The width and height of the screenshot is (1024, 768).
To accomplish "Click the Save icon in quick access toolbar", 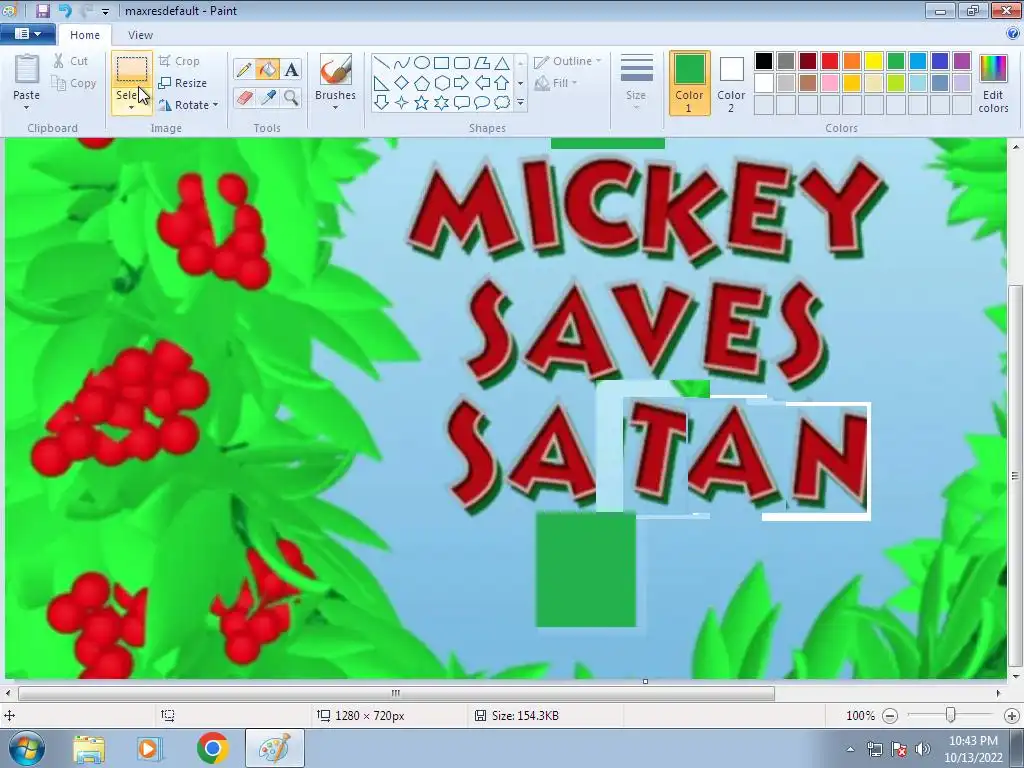I will click(42, 10).
